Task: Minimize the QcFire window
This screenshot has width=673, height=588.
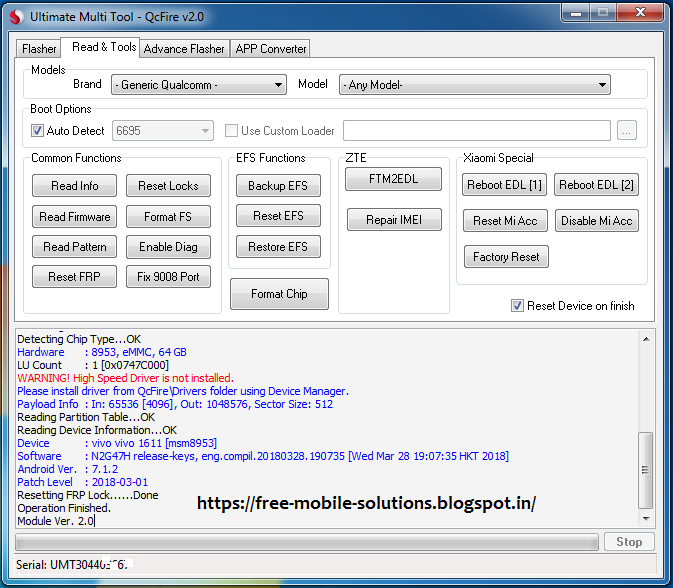Action: pyautogui.click(x=576, y=12)
